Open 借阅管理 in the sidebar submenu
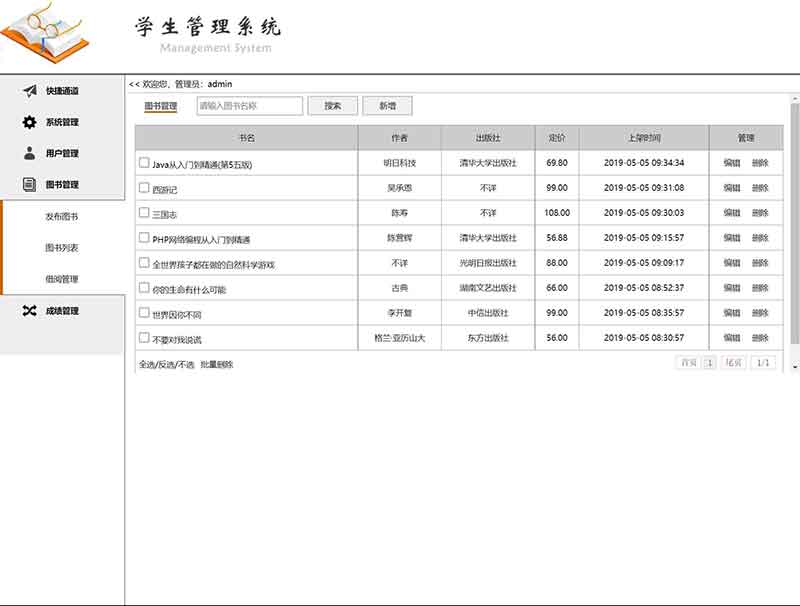Viewport: 800px width, 606px height. (61, 279)
